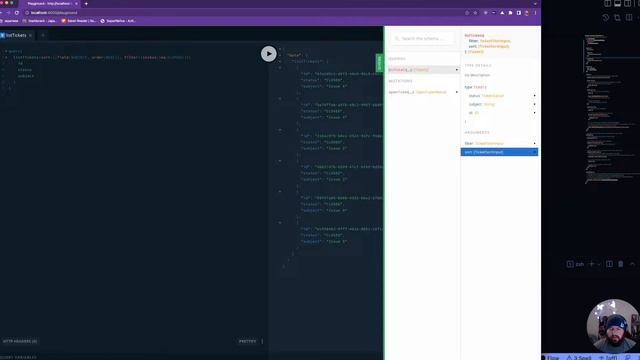Click the webcam video thumbnail
The image size is (640, 360).
pos(613,326)
